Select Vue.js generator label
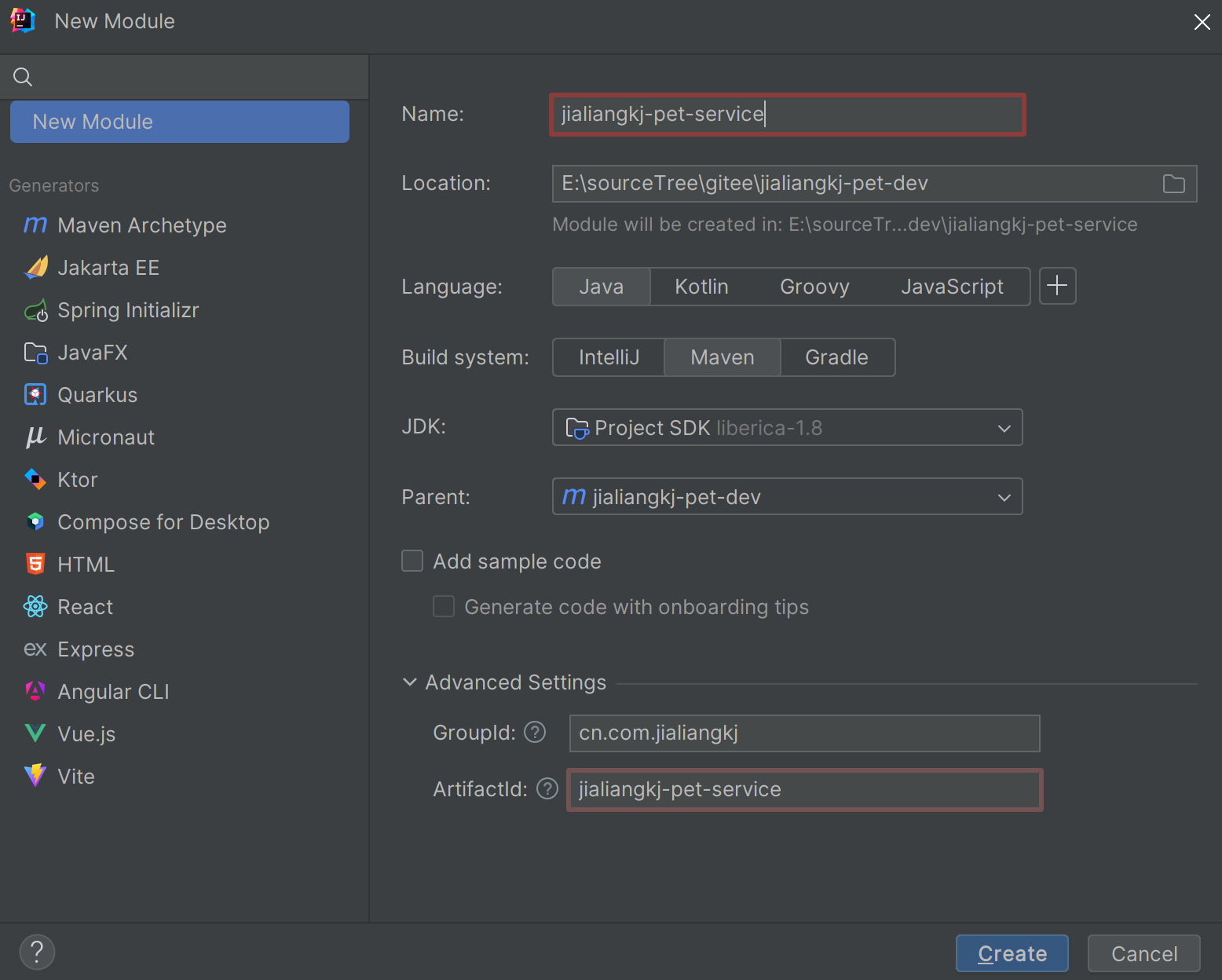Image resolution: width=1222 pixels, height=980 pixels. point(86,734)
